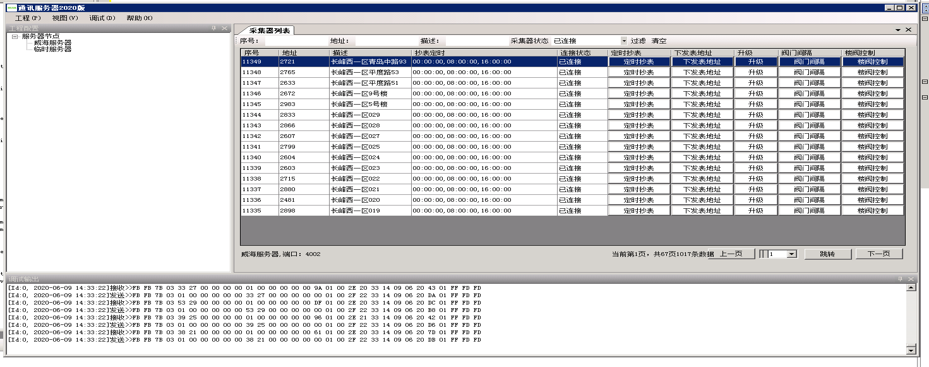This screenshot has width=929, height=367.
Task: Close the 采集器列表 document tab area
Action: pos(909,30)
